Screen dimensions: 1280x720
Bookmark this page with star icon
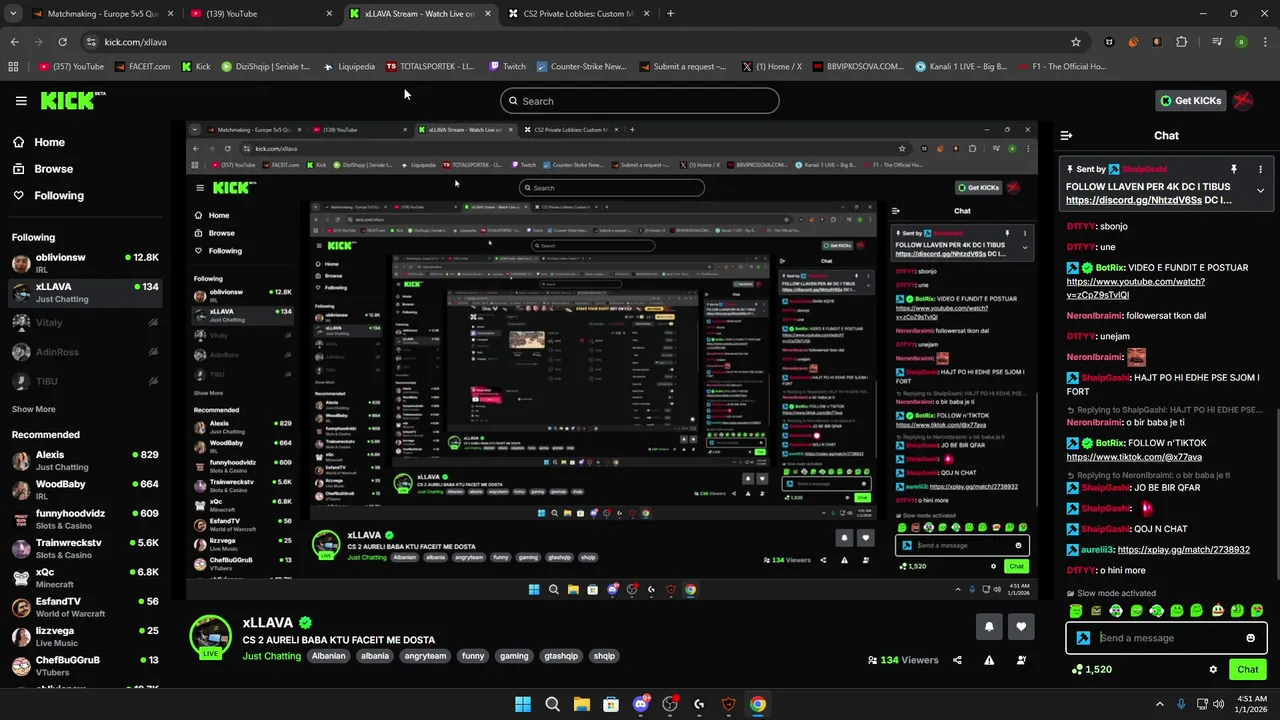point(1076,42)
